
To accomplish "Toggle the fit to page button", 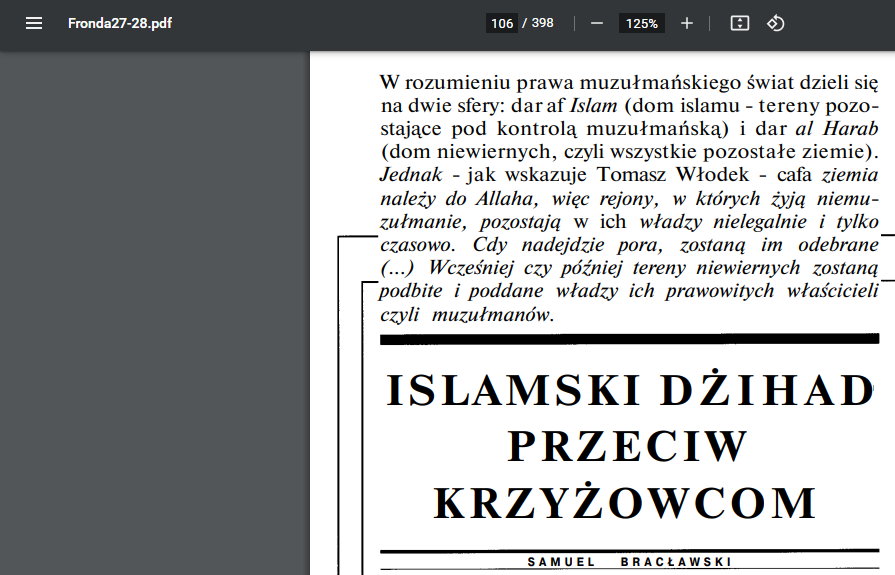I will tap(740, 23).
